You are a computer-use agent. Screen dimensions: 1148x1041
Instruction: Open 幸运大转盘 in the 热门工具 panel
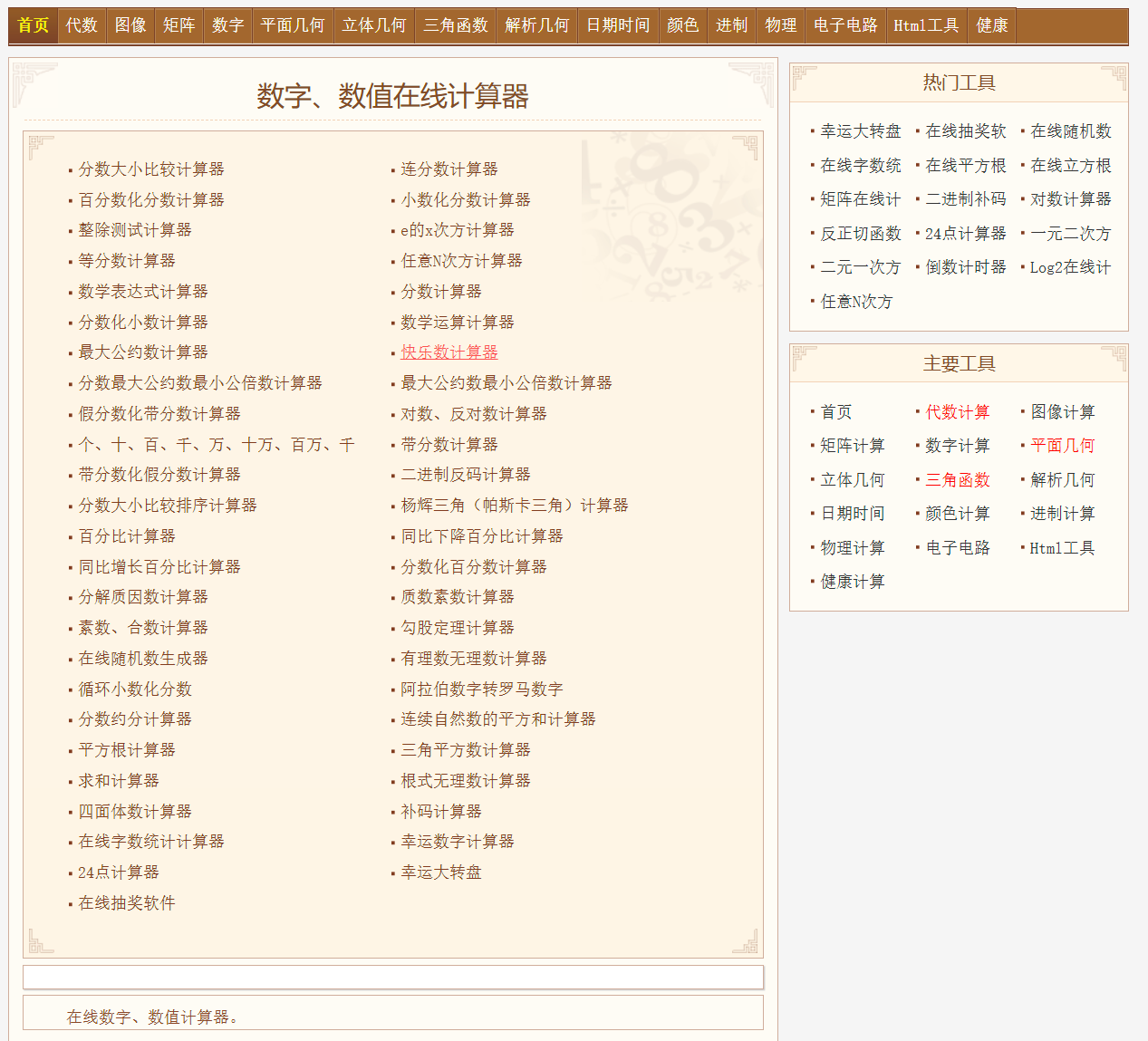[860, 131]
